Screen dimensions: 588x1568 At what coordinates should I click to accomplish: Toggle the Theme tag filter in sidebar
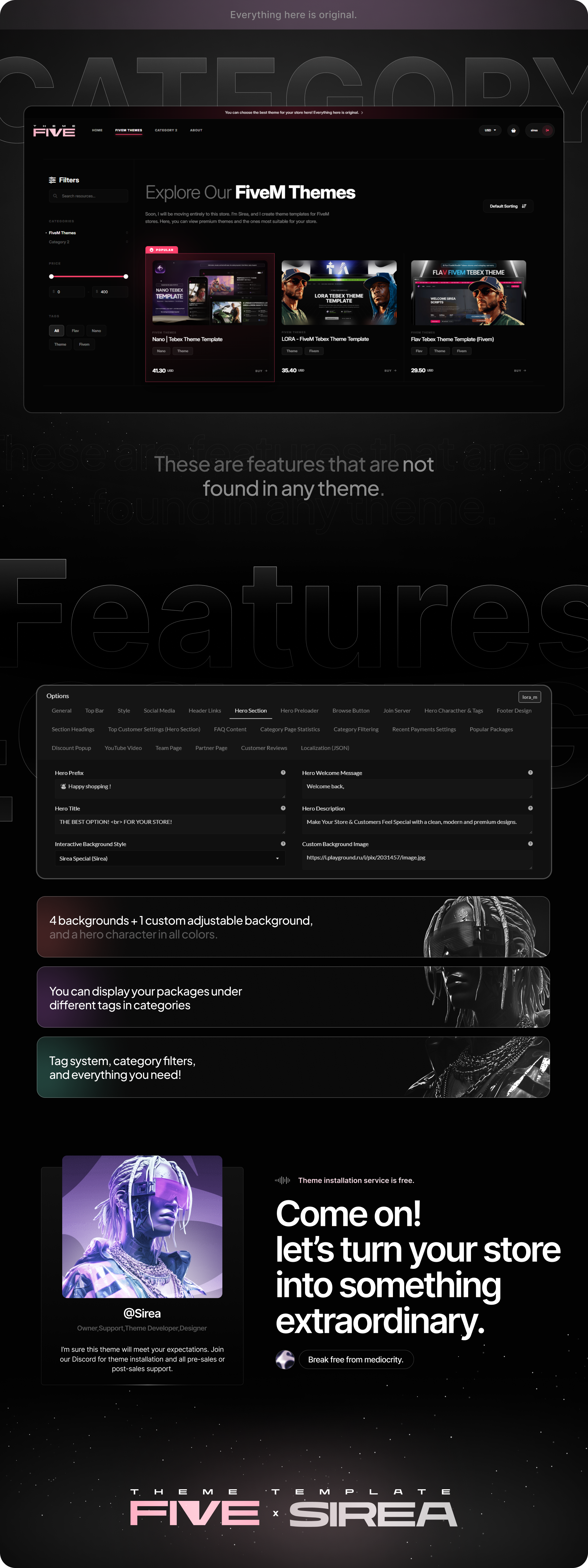coord(60,344)
